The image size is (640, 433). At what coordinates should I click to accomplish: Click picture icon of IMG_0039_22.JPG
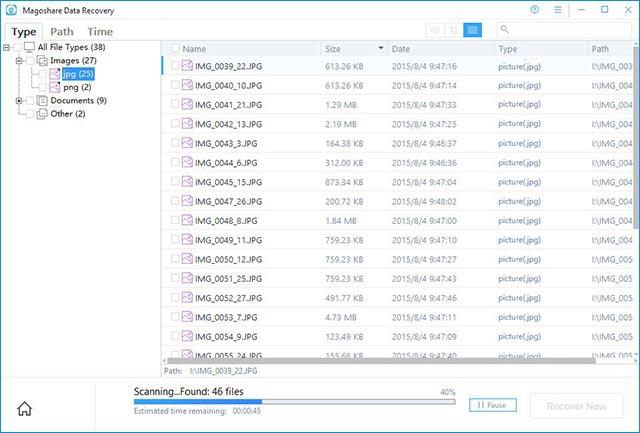pos(187,66)
